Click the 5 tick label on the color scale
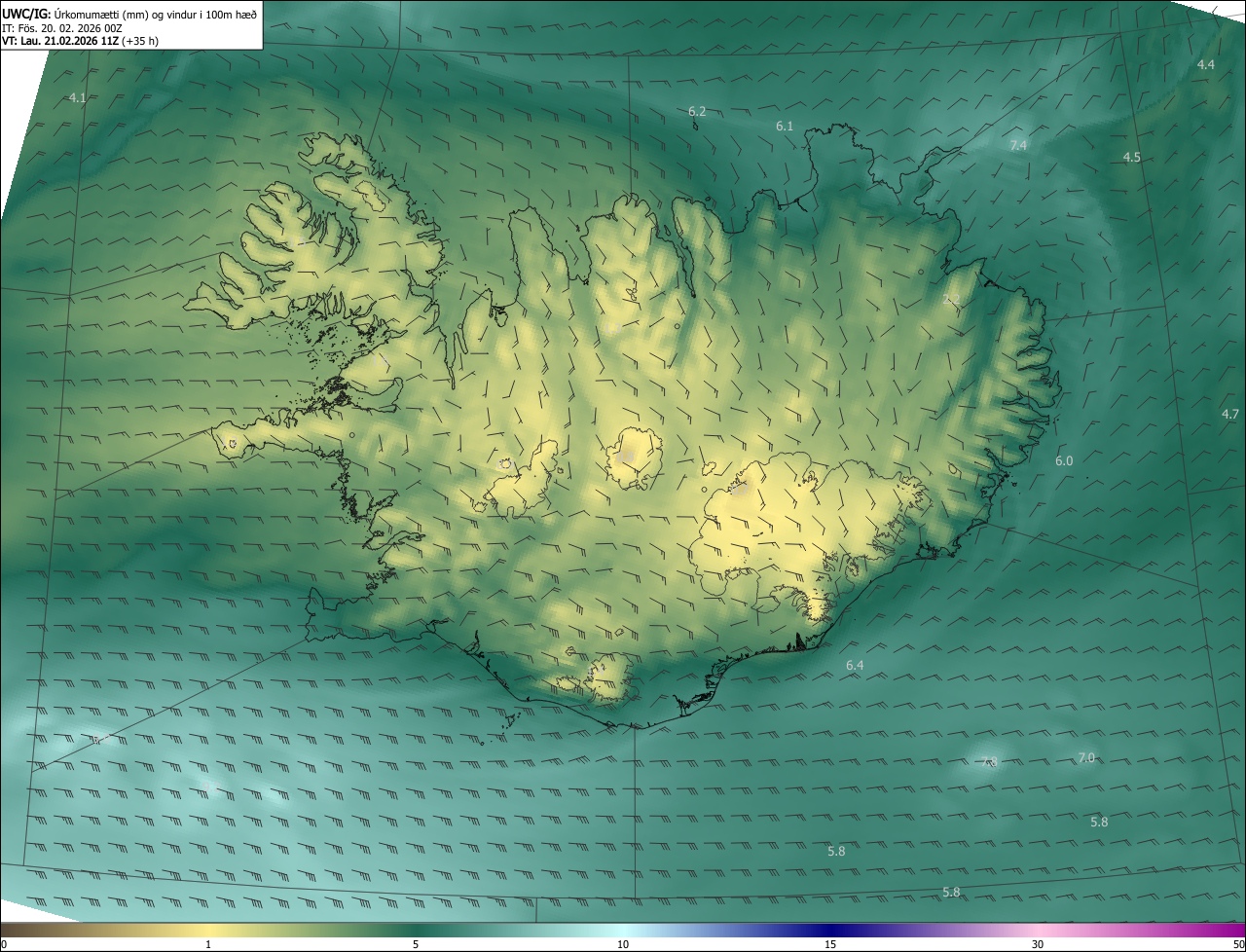Screen dimensions: 1246x952 pyautogui.click(x=416, y=945)
